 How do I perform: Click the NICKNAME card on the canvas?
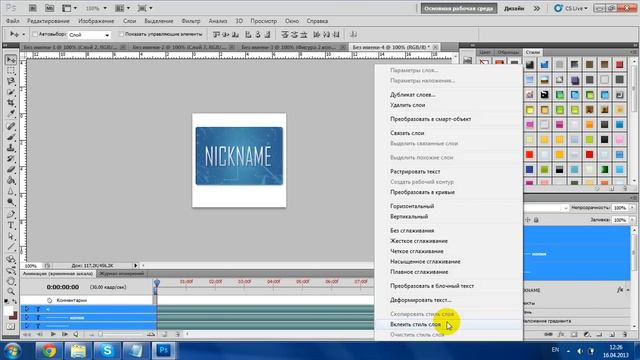[x=239, y=156]
